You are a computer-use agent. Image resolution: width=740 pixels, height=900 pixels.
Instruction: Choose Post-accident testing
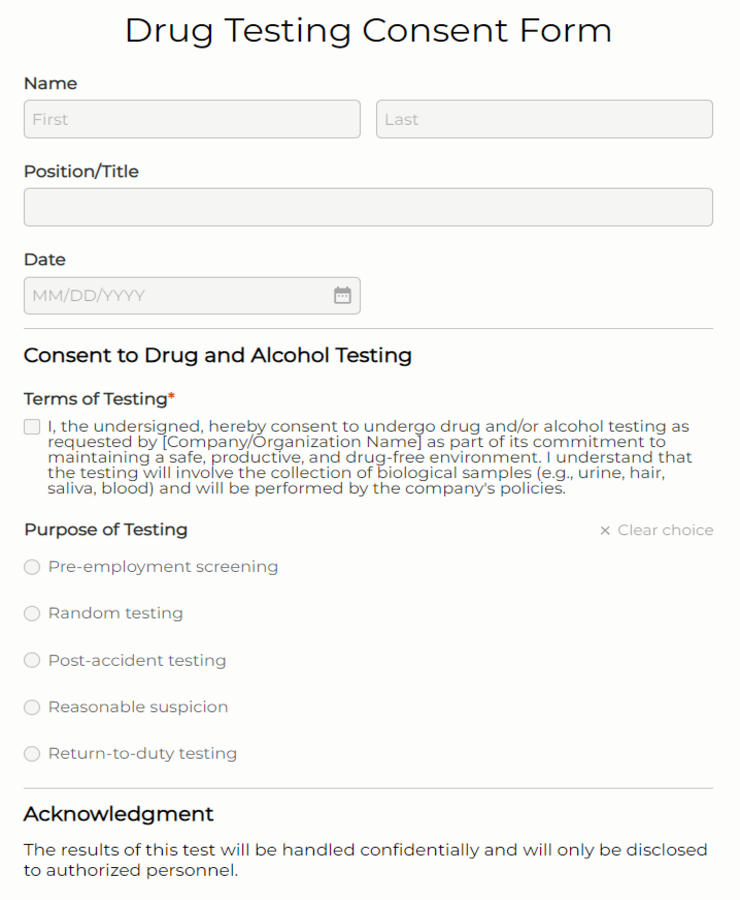click(31, 660)
